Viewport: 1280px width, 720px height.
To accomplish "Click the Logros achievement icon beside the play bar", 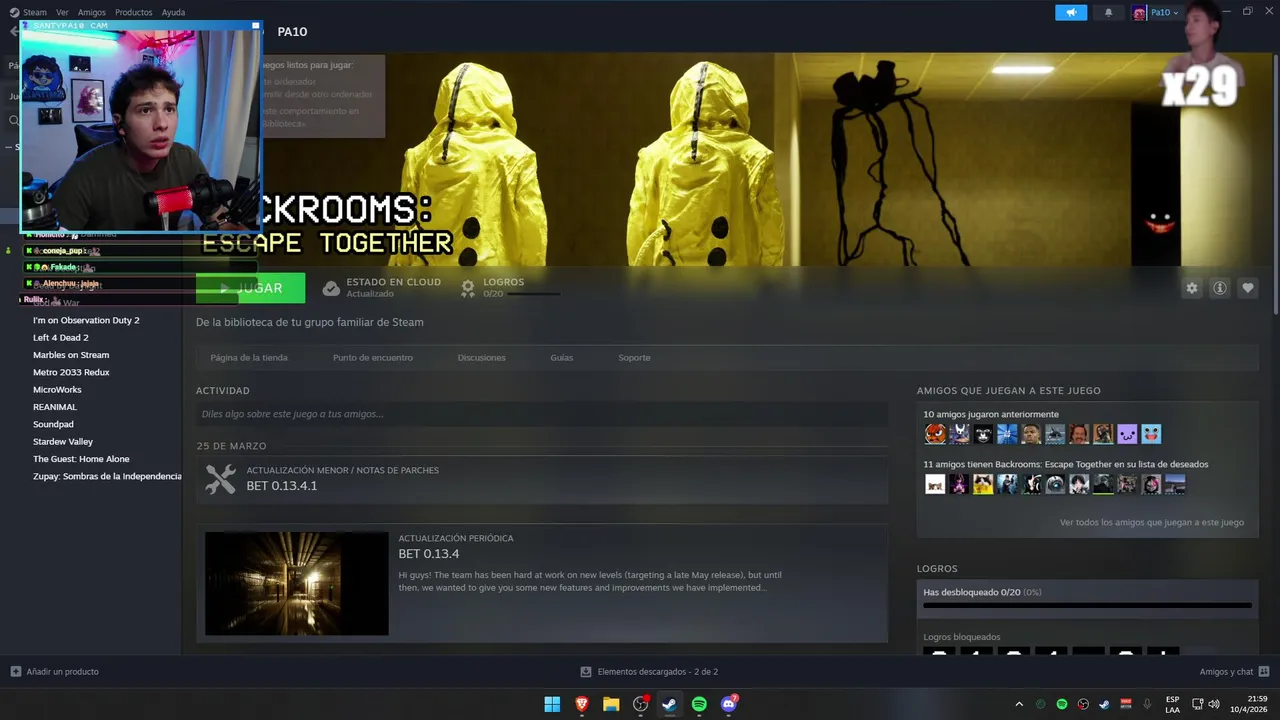I will (x=467, y=288).
